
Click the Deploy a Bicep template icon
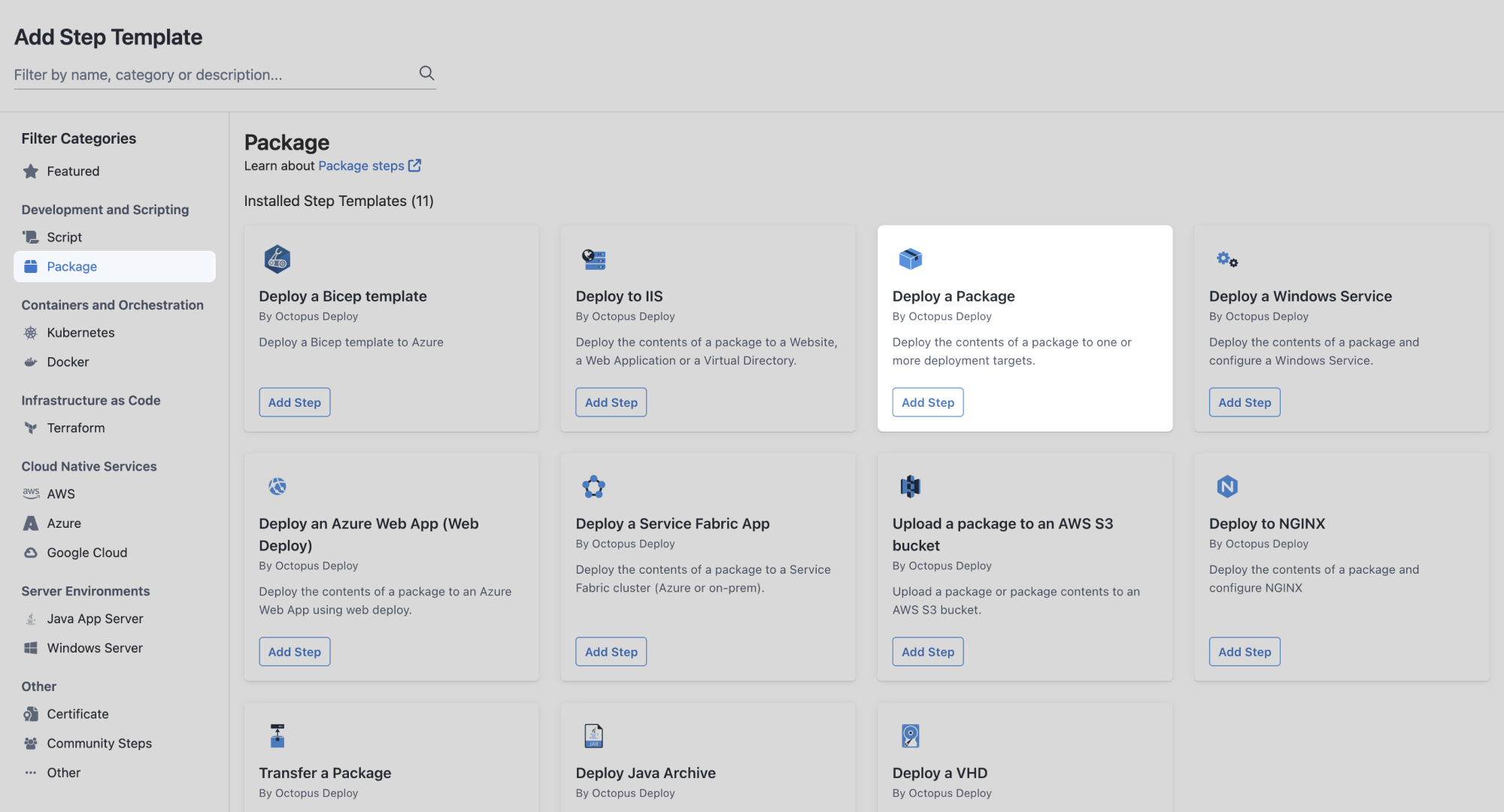[x=277, y=259]
